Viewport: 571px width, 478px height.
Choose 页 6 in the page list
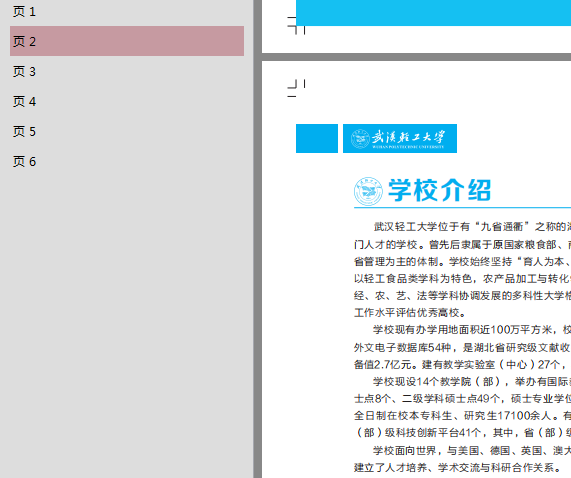click(127, 161)
